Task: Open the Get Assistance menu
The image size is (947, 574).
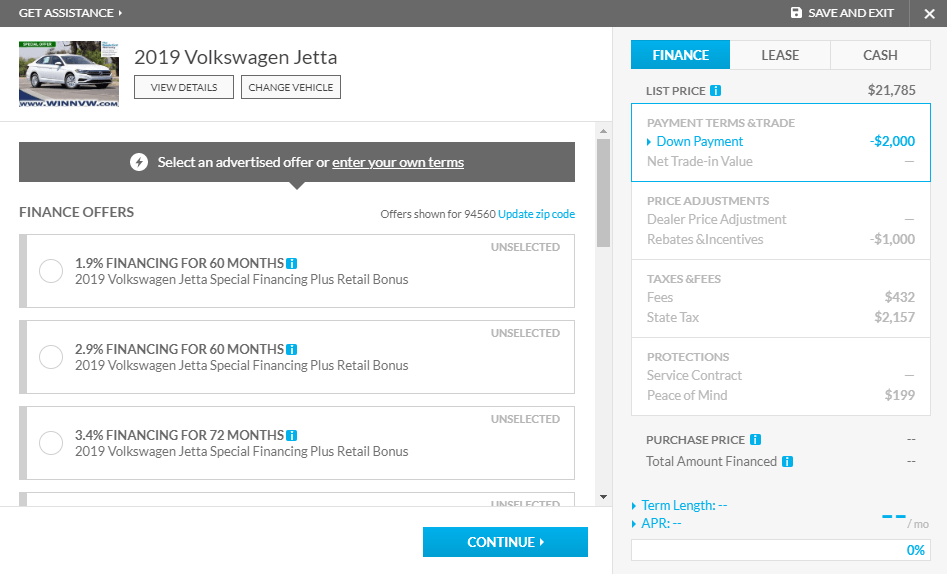Action: pos(71,13)
